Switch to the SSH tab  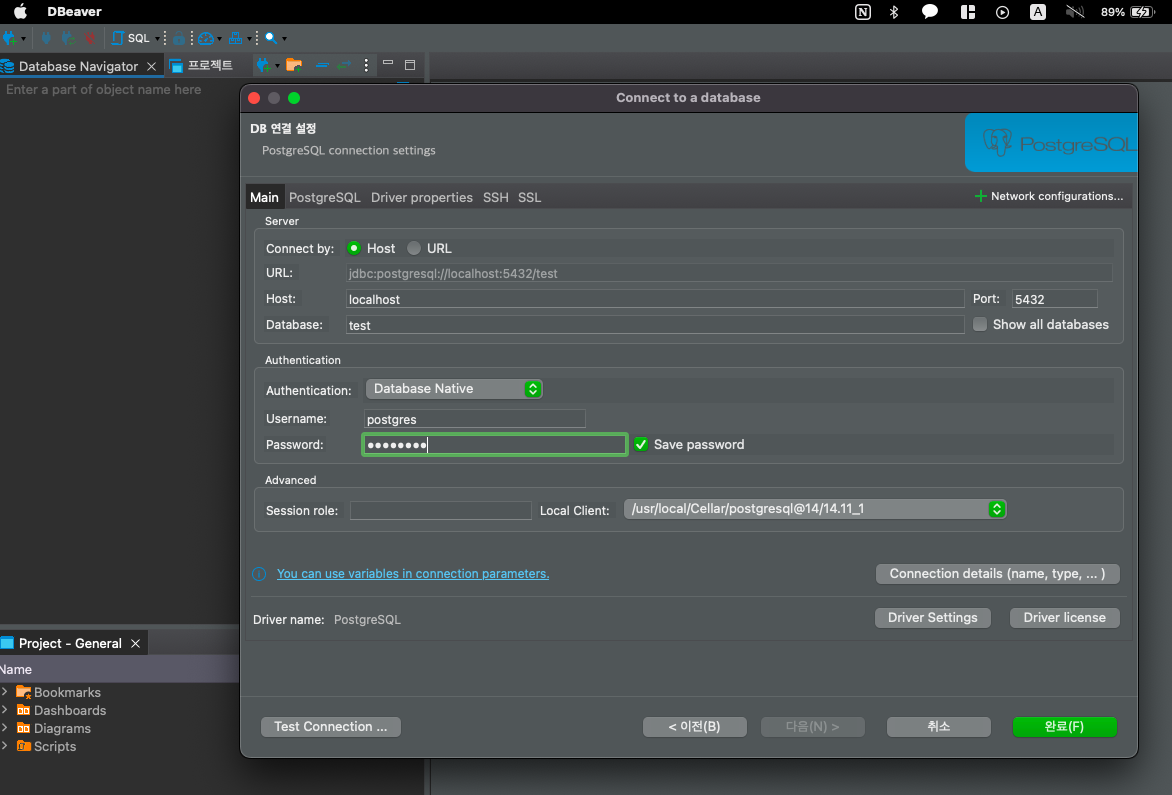[496, 197]
